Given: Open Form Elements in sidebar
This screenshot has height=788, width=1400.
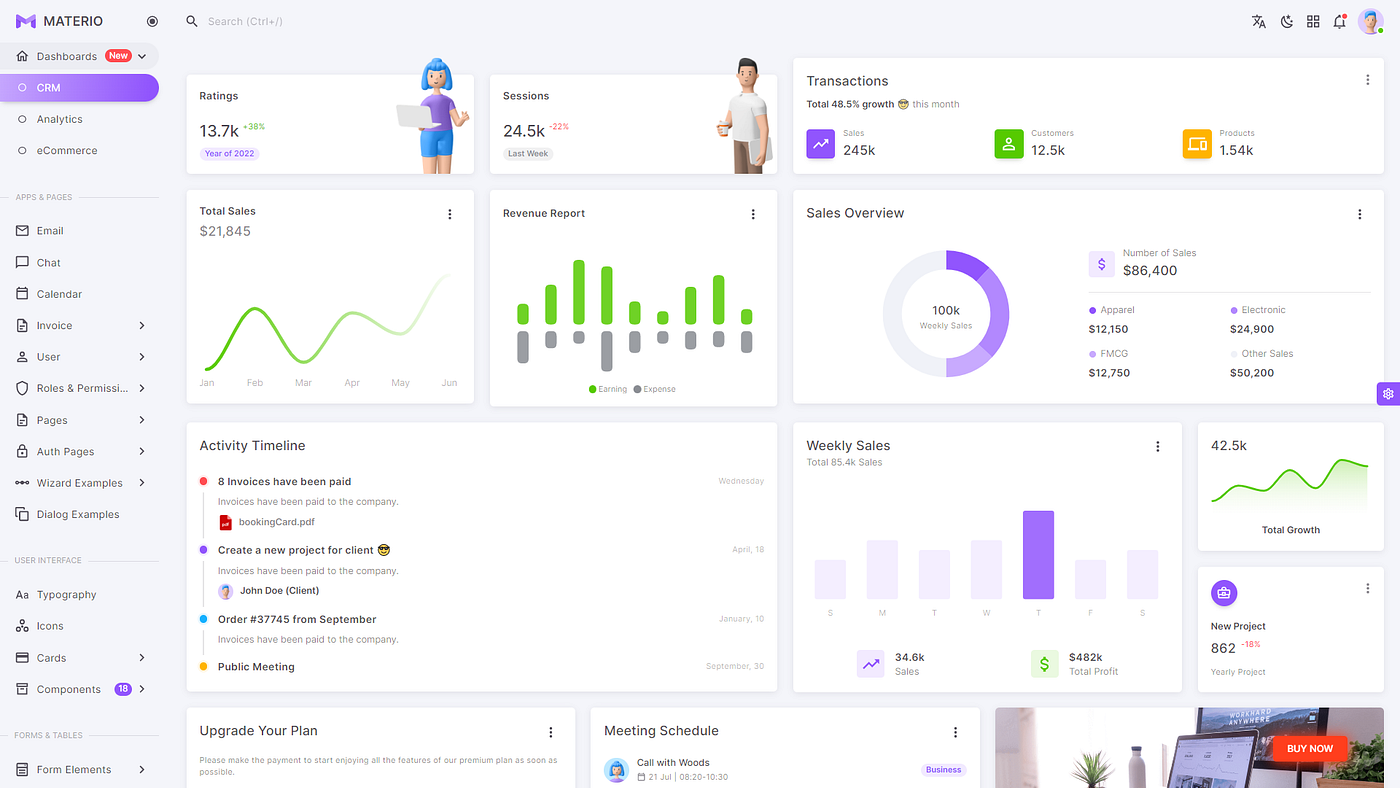Looking at the screenshot, I should coord(74,770).
